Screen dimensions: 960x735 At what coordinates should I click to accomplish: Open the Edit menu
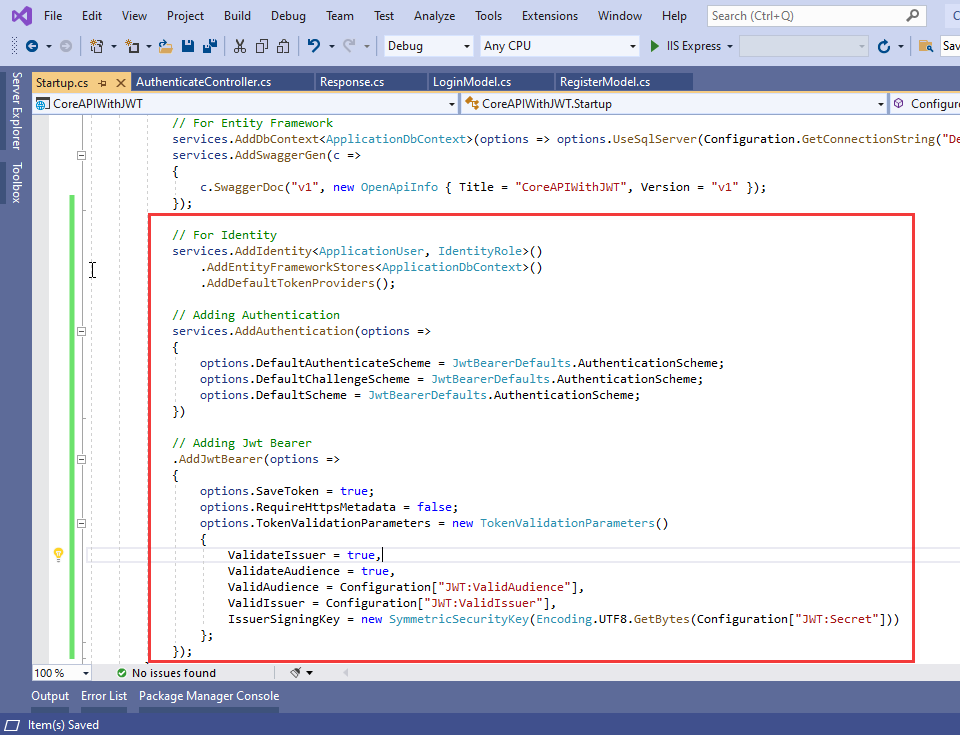[x=92, y=16]
